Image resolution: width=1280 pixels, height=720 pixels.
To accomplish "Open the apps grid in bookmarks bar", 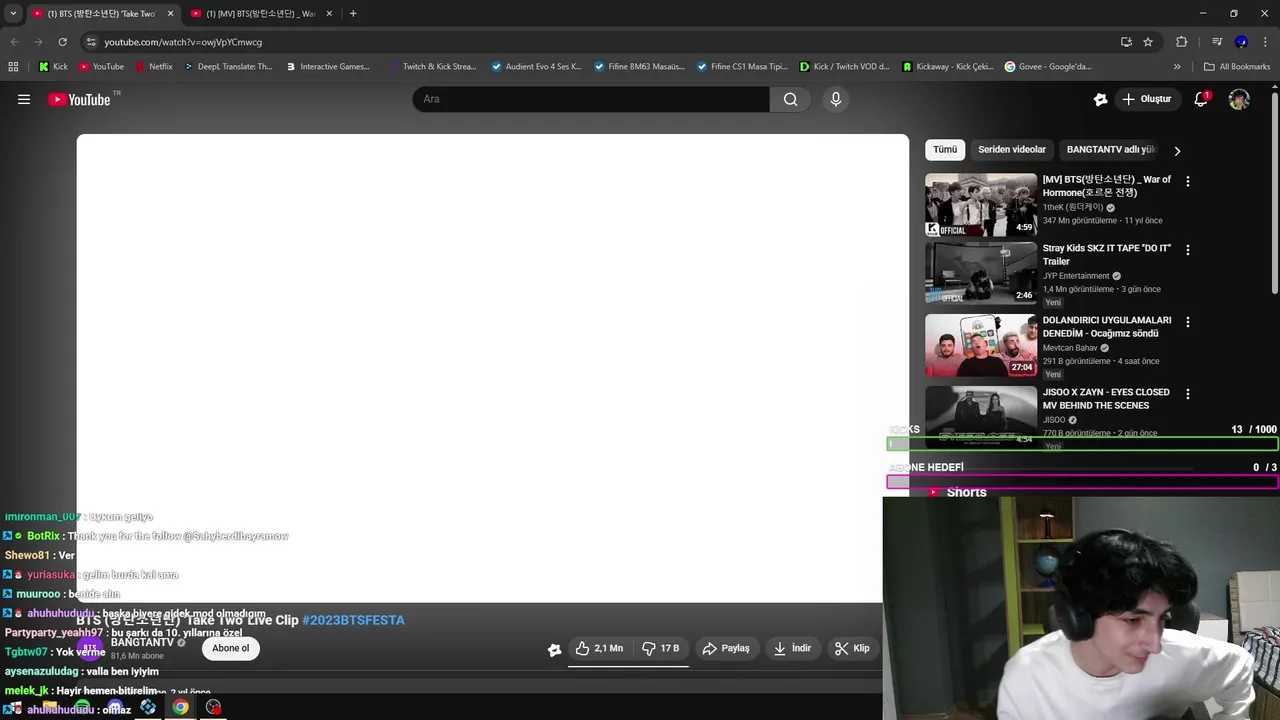I will 13,67.
